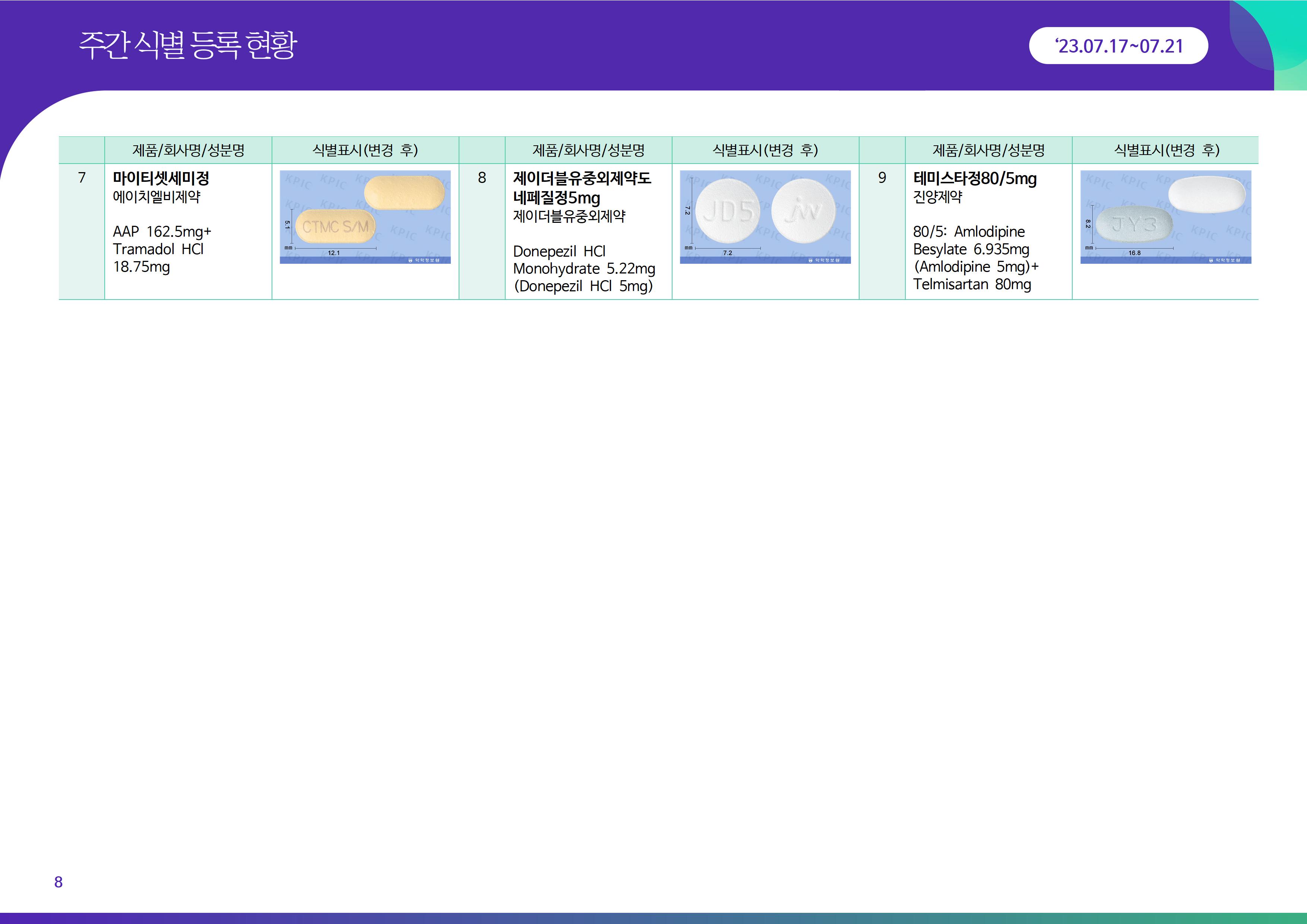1307x924 pixels.
Task: Click company name 에이치엘비제약
Action: coord(156,197)
